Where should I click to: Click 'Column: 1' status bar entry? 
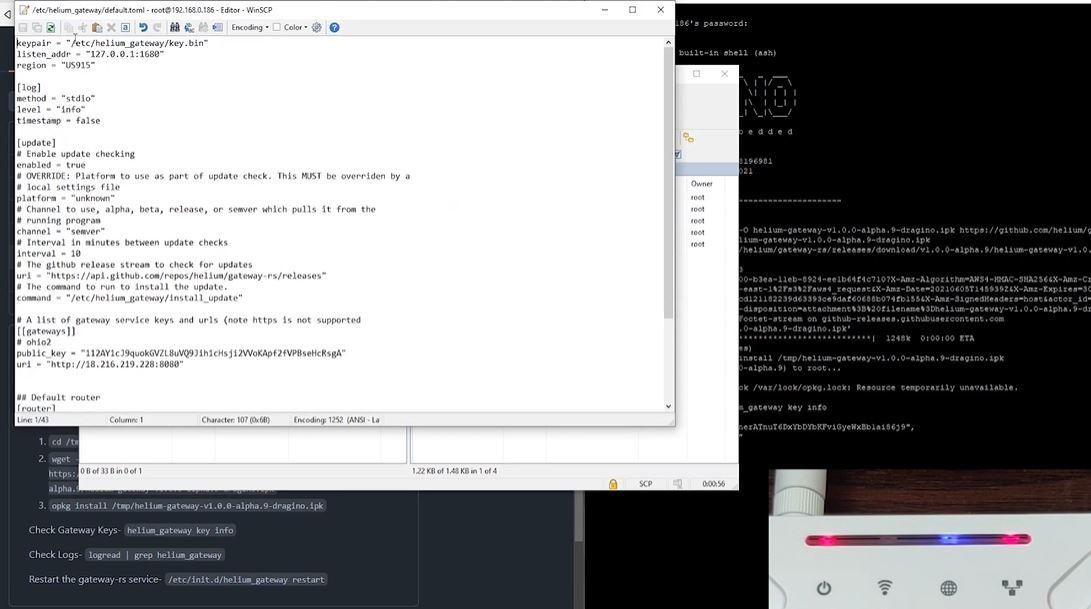click(126, 420)
